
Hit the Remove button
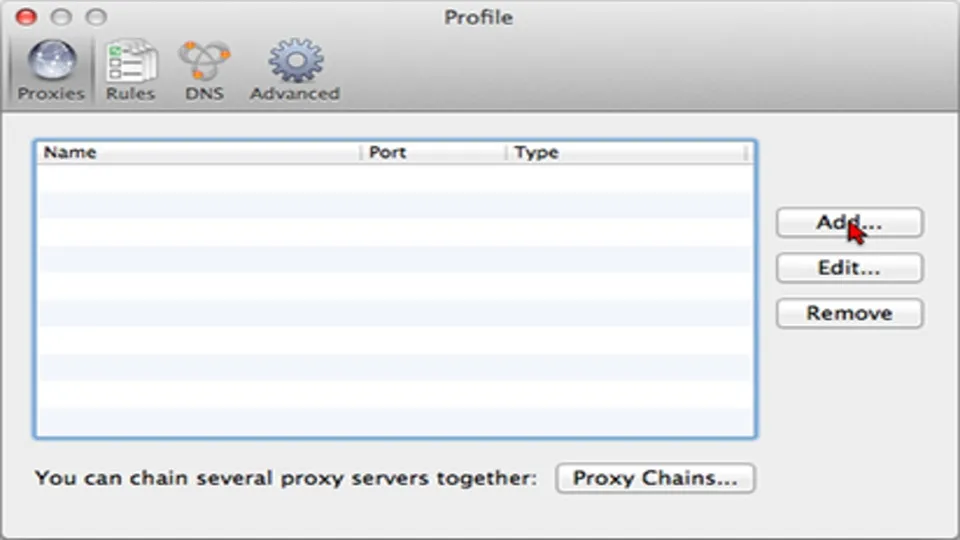click(849, 313)
